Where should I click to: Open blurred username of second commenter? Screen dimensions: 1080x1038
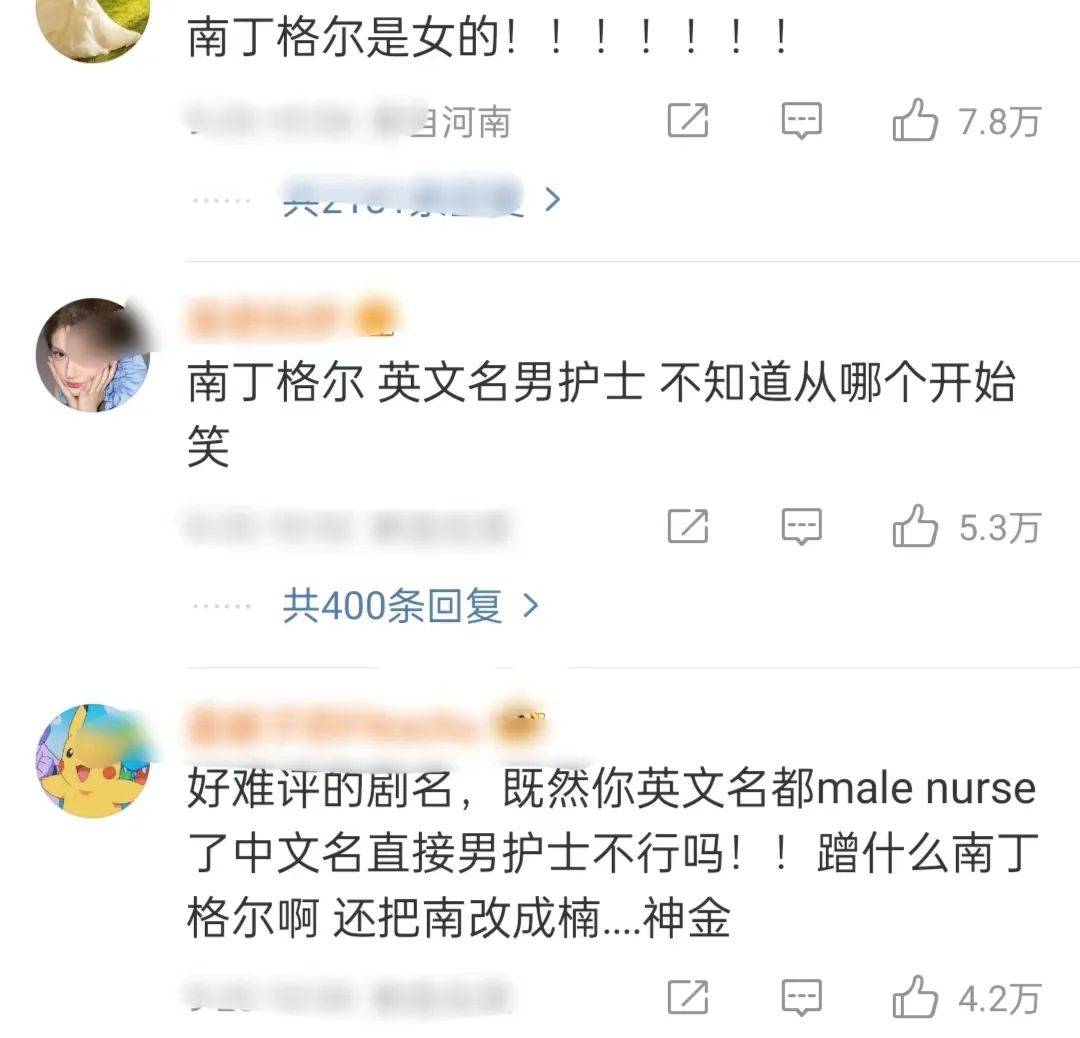[x=262, y=320]
